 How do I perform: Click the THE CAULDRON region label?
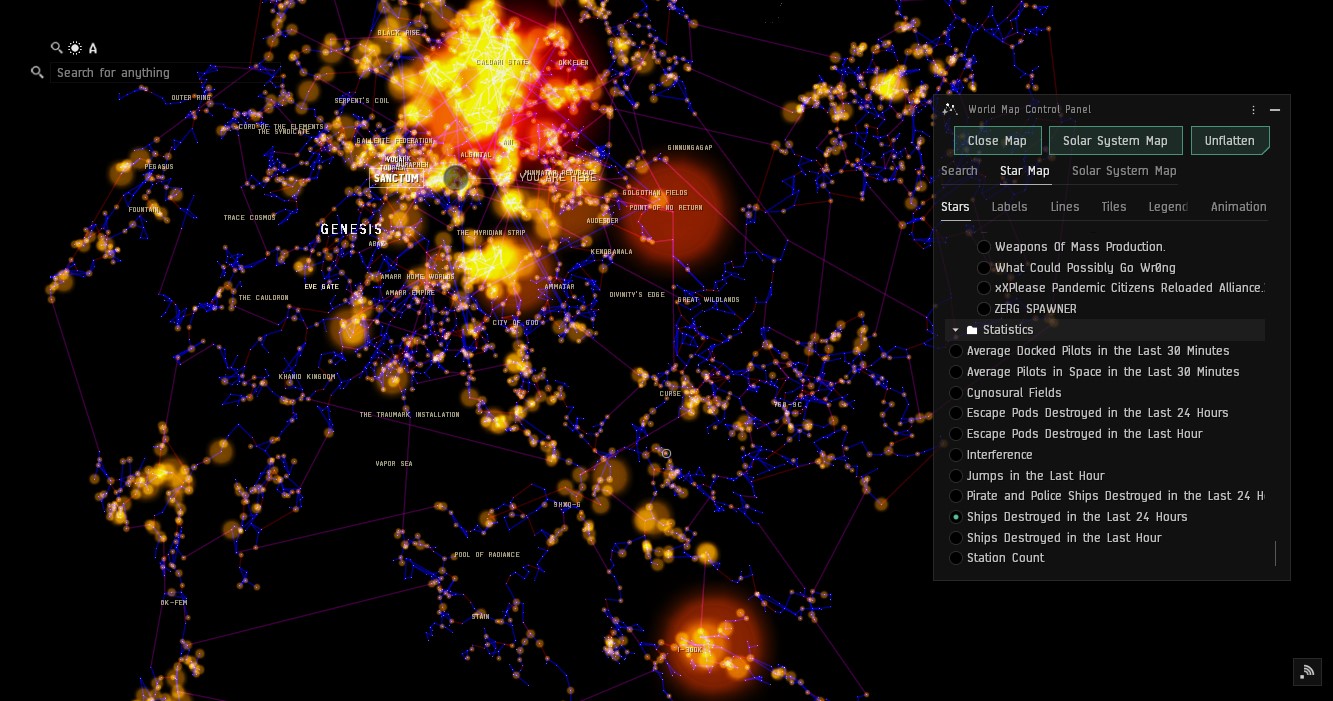coord(263,298)
